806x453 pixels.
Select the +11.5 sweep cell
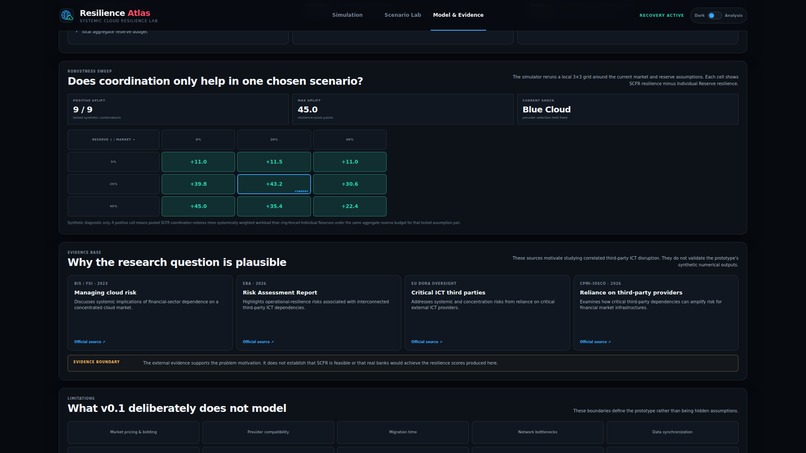click(x=274, y=161)
